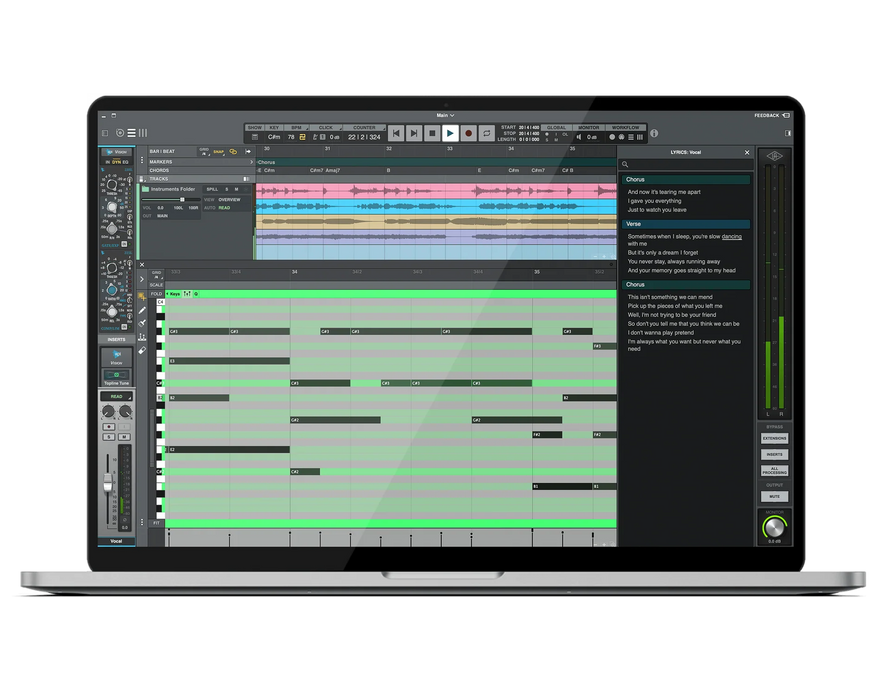The height and width of the screenshot is (700, 891).
Task: Click the Instruments Folder volume slider
Action: tap(171, 199)
